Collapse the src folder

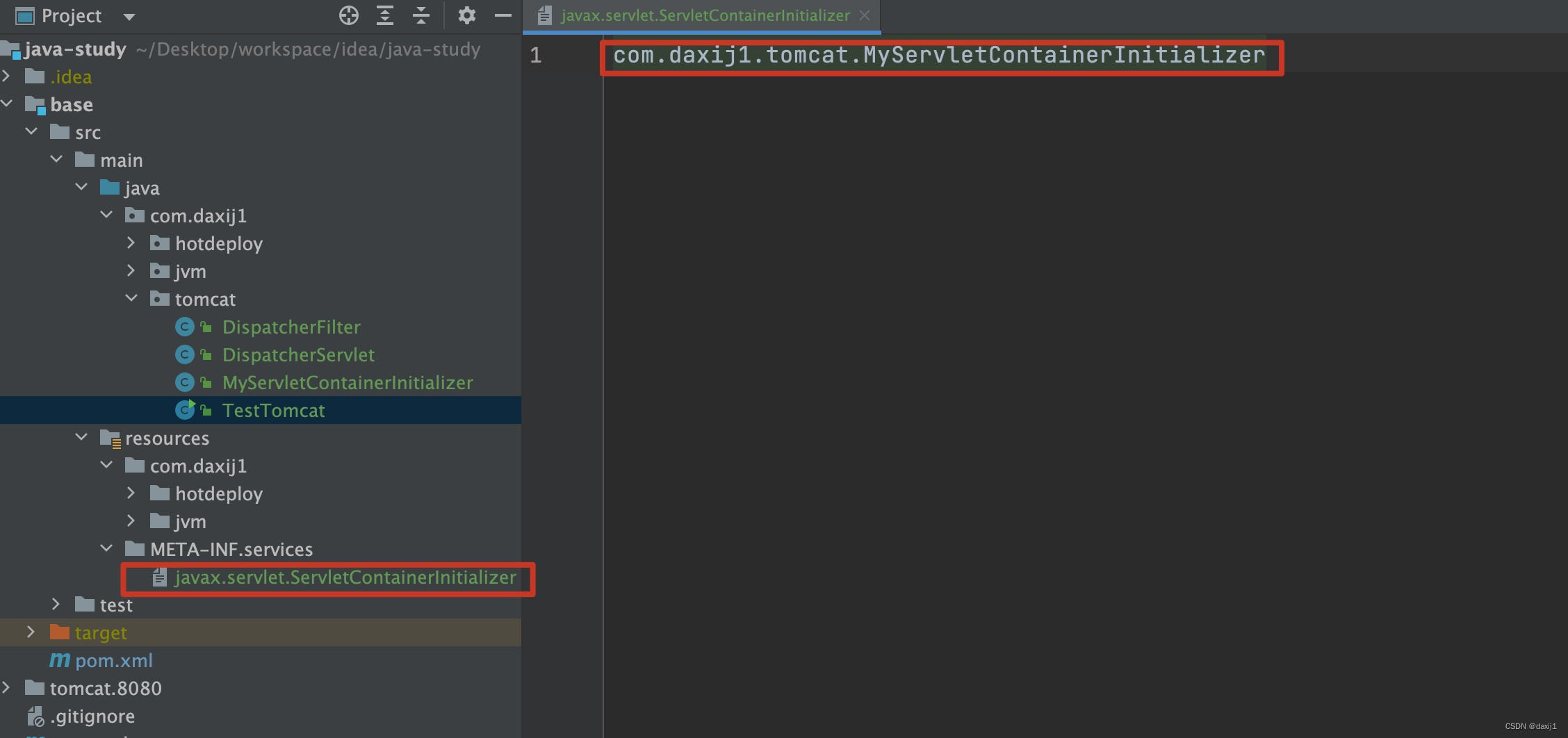point(31,131)
